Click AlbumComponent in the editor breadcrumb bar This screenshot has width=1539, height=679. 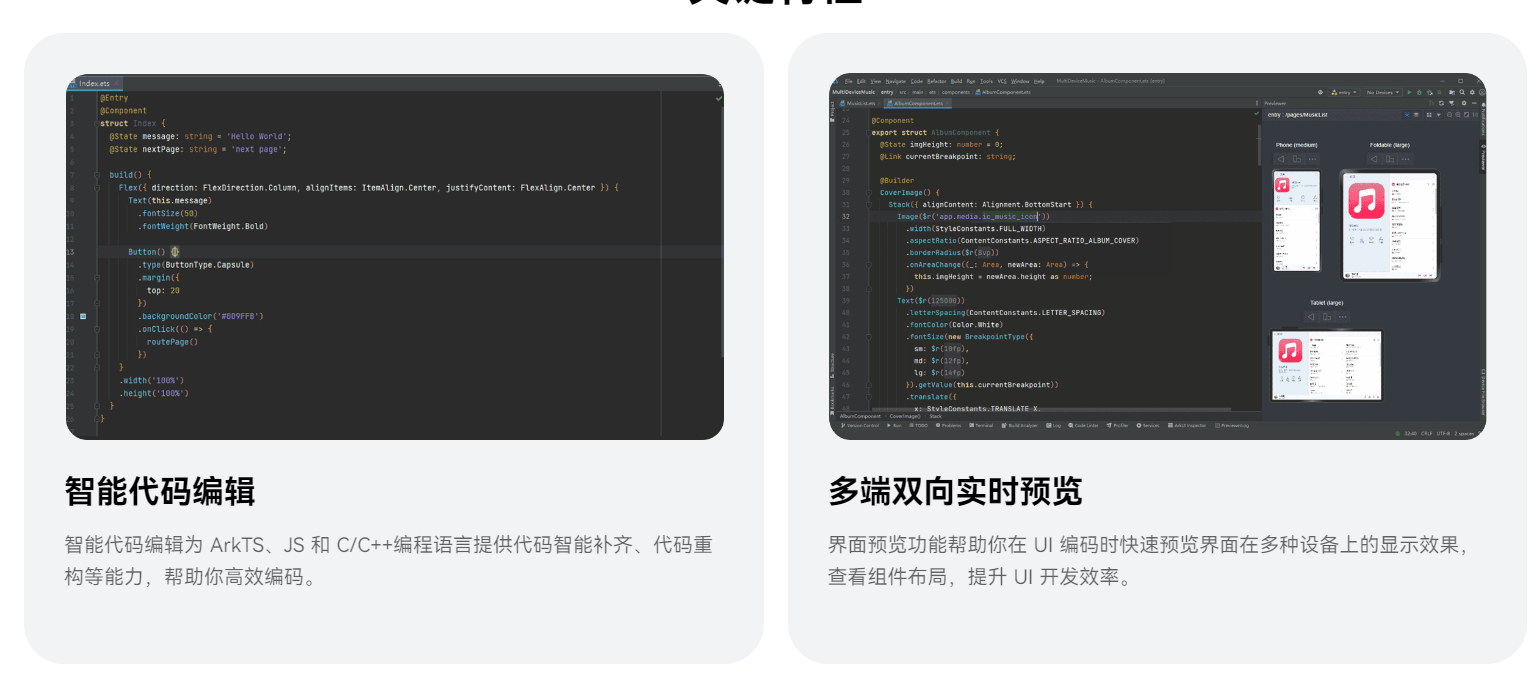tap(860, 416)
